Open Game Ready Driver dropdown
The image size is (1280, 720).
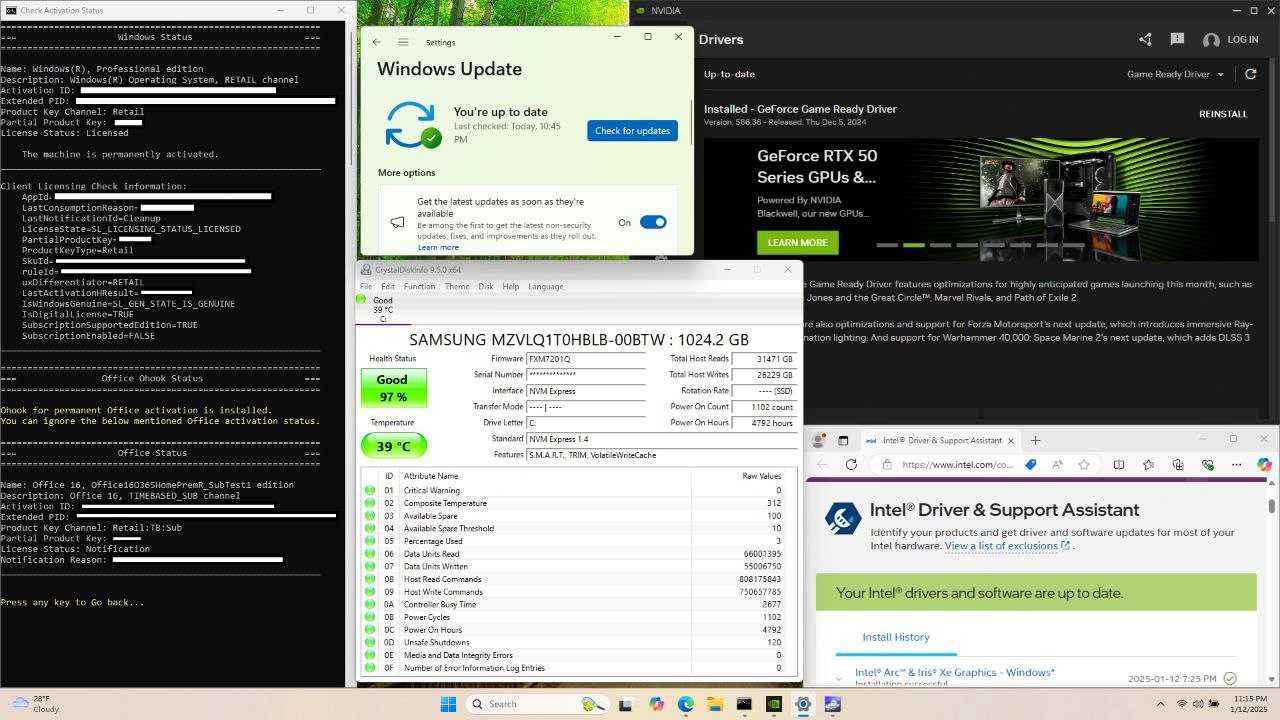(1175, 74)
